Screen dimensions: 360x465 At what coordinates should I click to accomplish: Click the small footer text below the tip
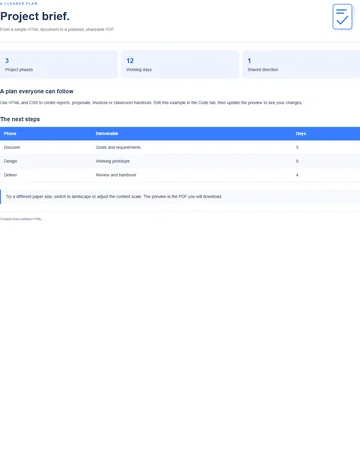(x=21, y=219)
